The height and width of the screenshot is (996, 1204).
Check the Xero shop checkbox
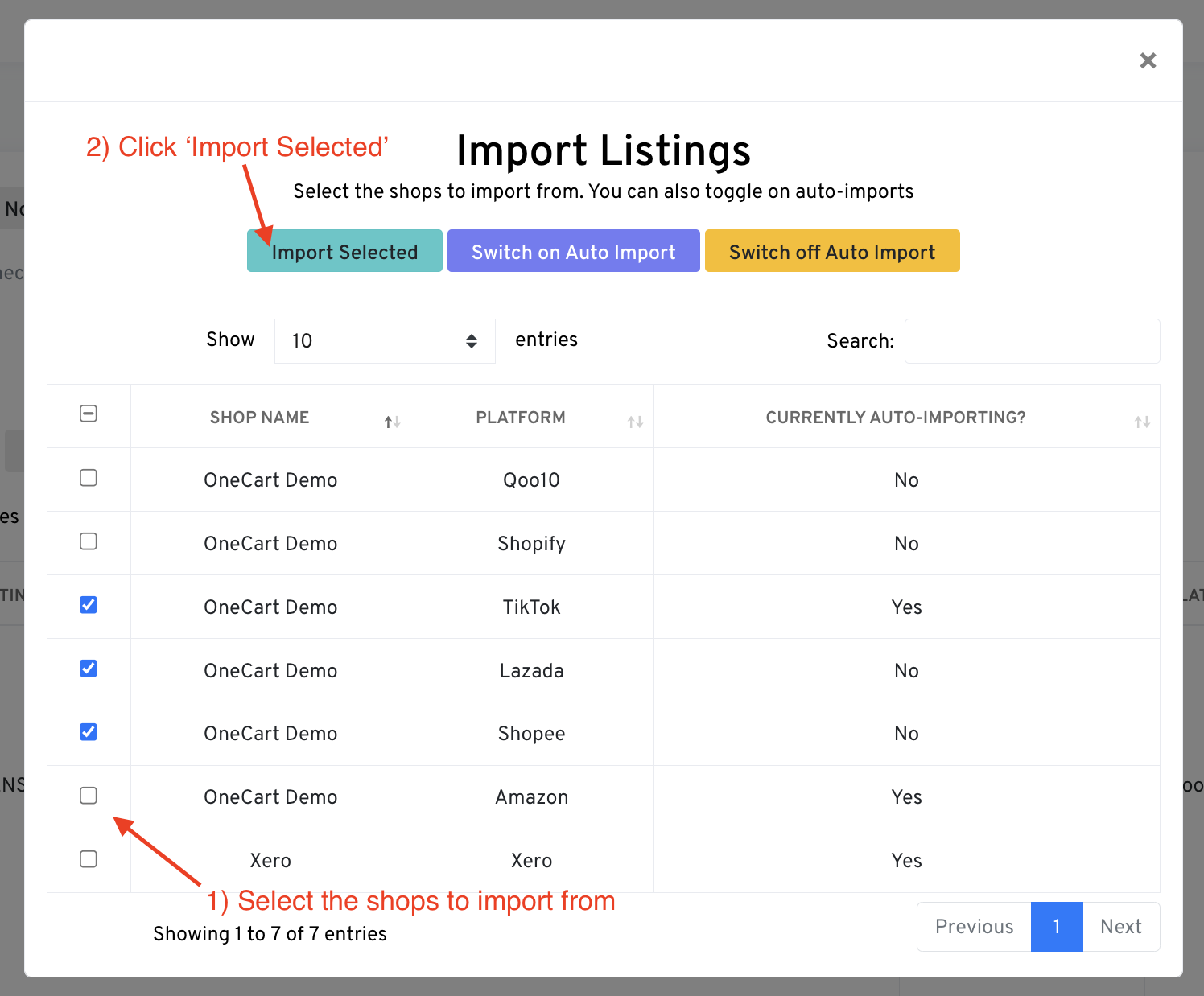[x=89, y=859]
